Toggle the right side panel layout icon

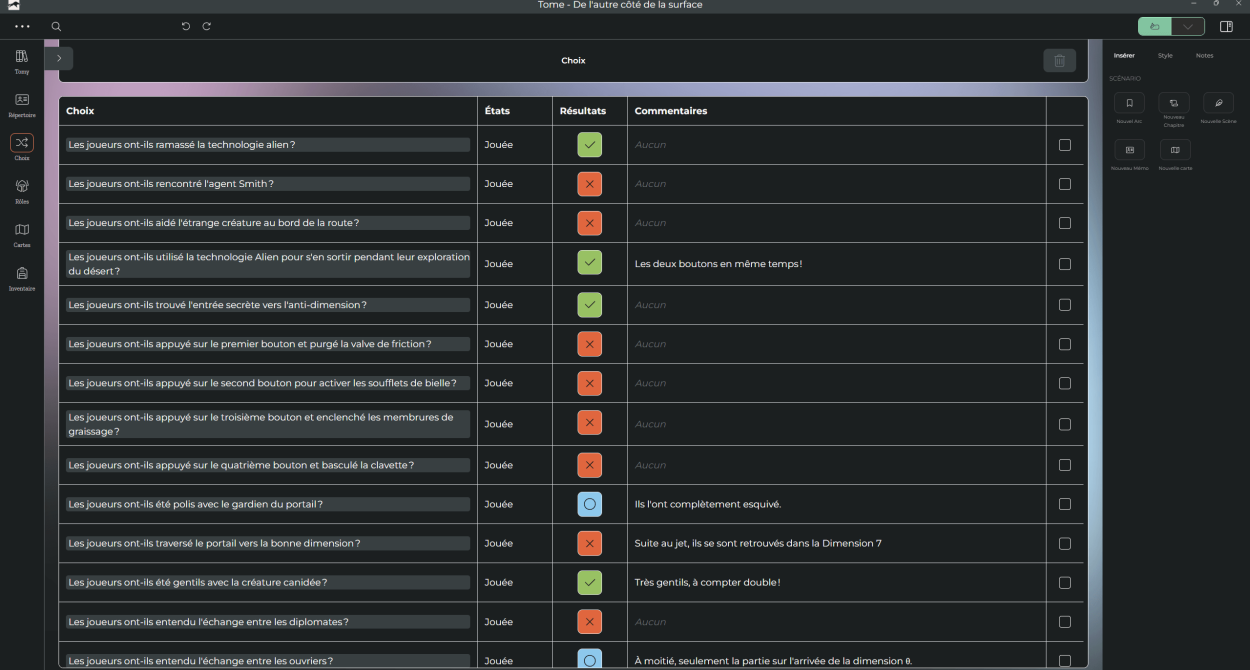click(x=1226, y=27)
